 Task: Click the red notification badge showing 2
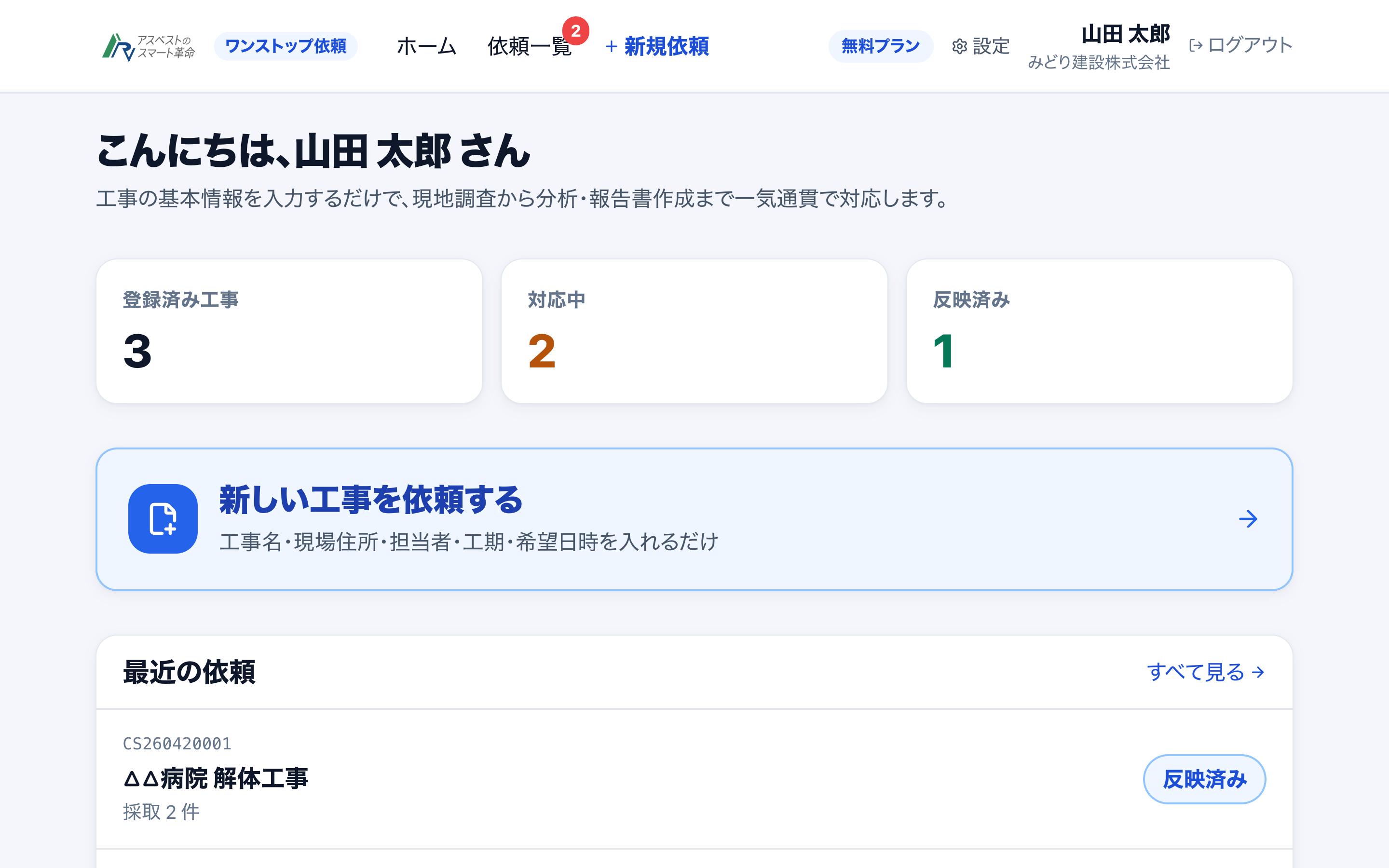point(576,31)
